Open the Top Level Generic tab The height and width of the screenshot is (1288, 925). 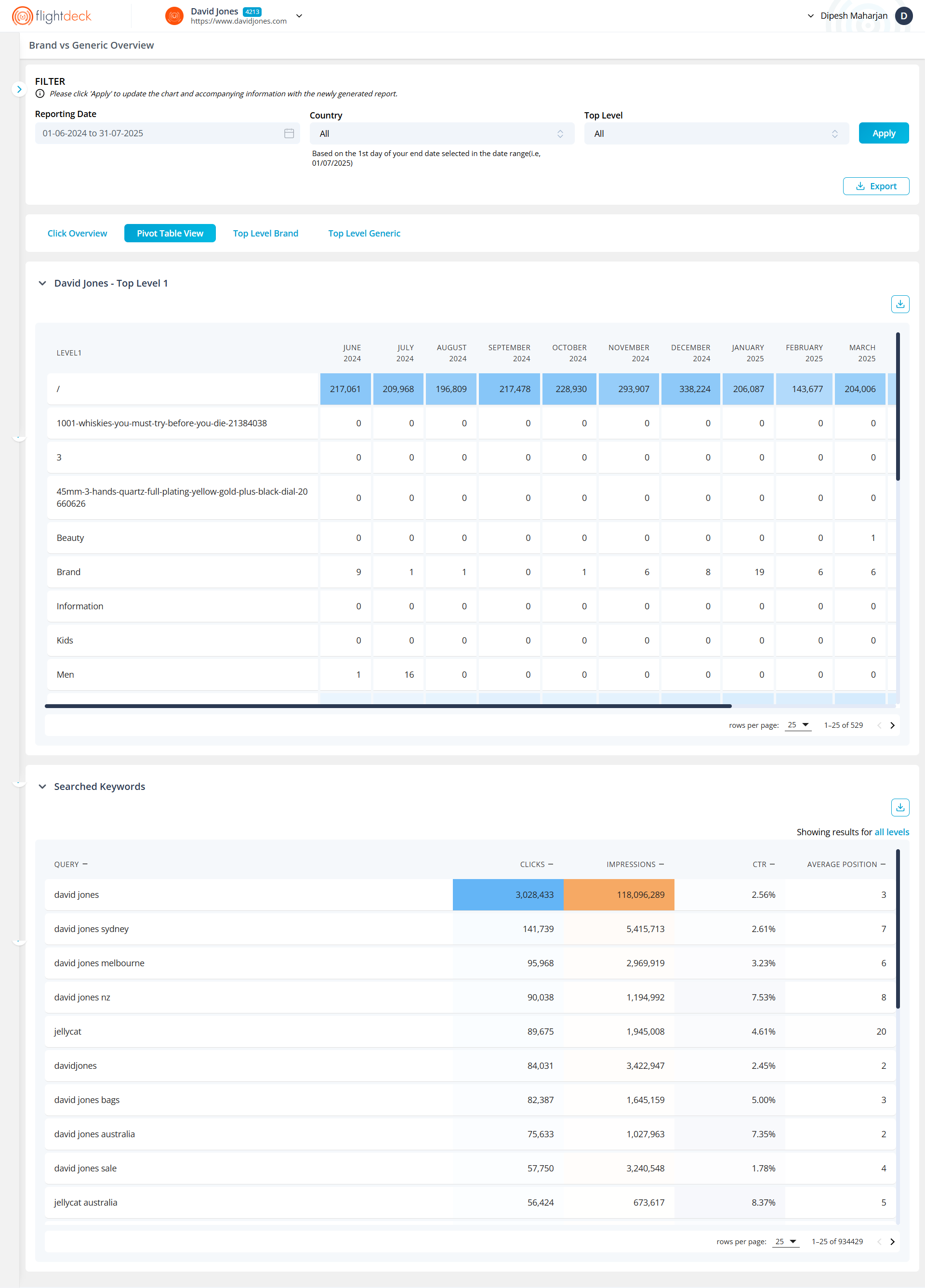tap(364, 234)
